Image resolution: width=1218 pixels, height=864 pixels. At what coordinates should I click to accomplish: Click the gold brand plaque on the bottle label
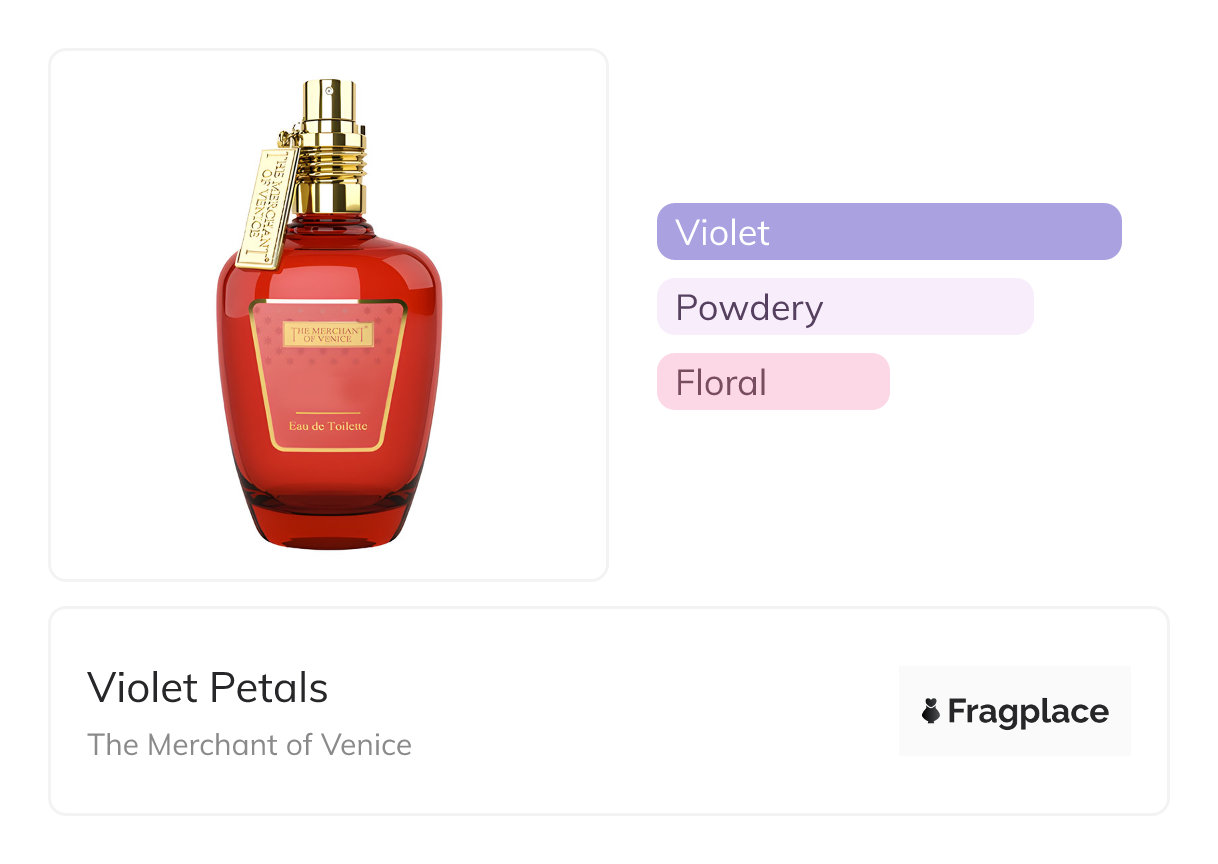coord(328,335)
